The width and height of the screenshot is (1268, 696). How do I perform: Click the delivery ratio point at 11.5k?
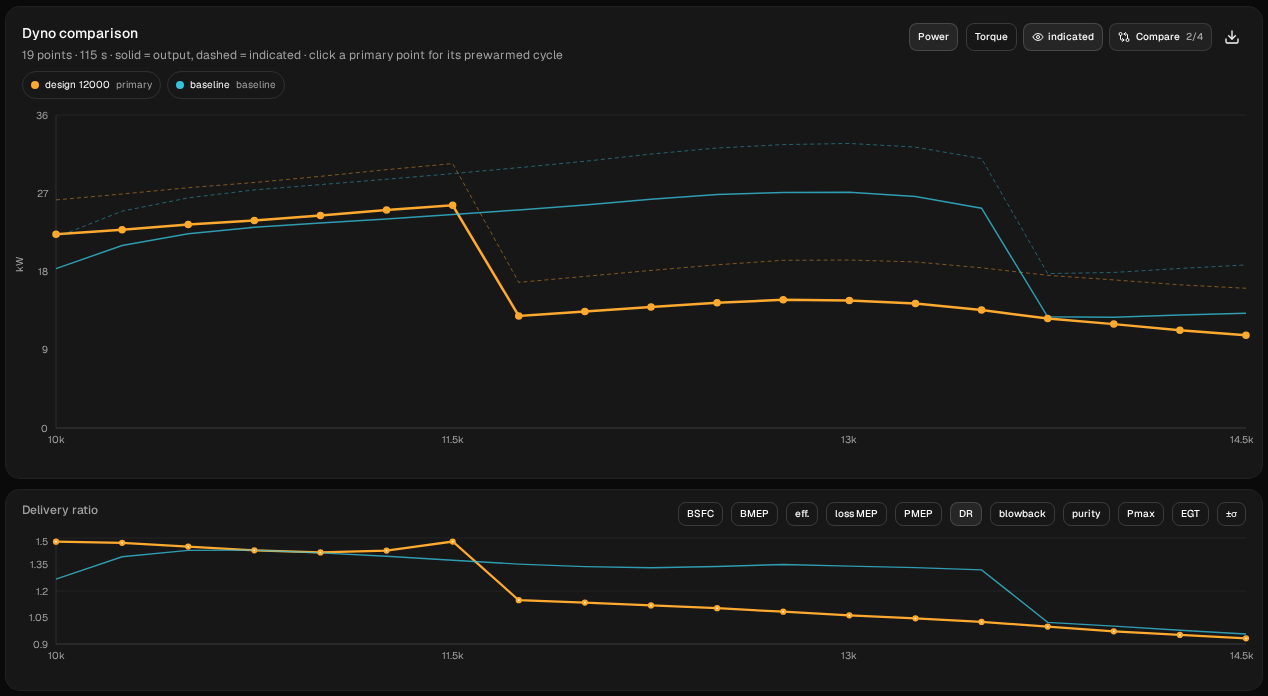pos(452,541)
